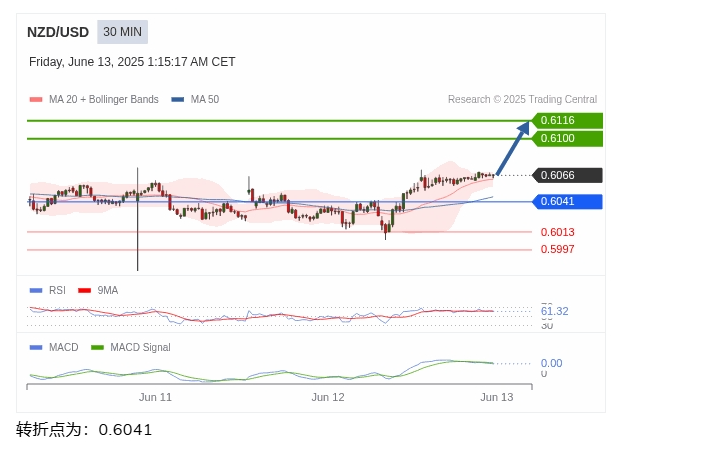
Task: Click the 0.6100 green resistance tag
Action: (x=567, y=138)
